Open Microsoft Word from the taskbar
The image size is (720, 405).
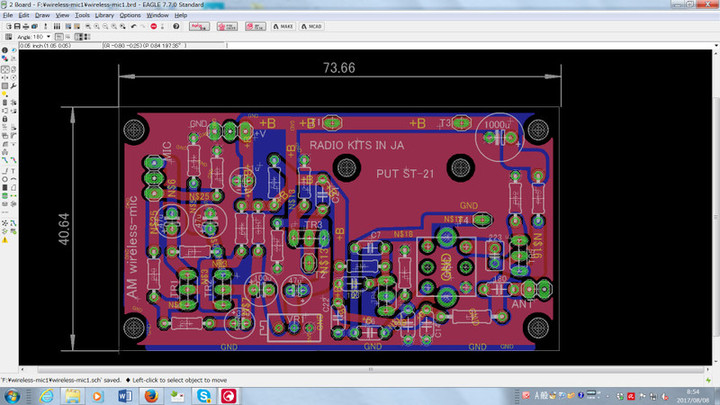point(125,396)
